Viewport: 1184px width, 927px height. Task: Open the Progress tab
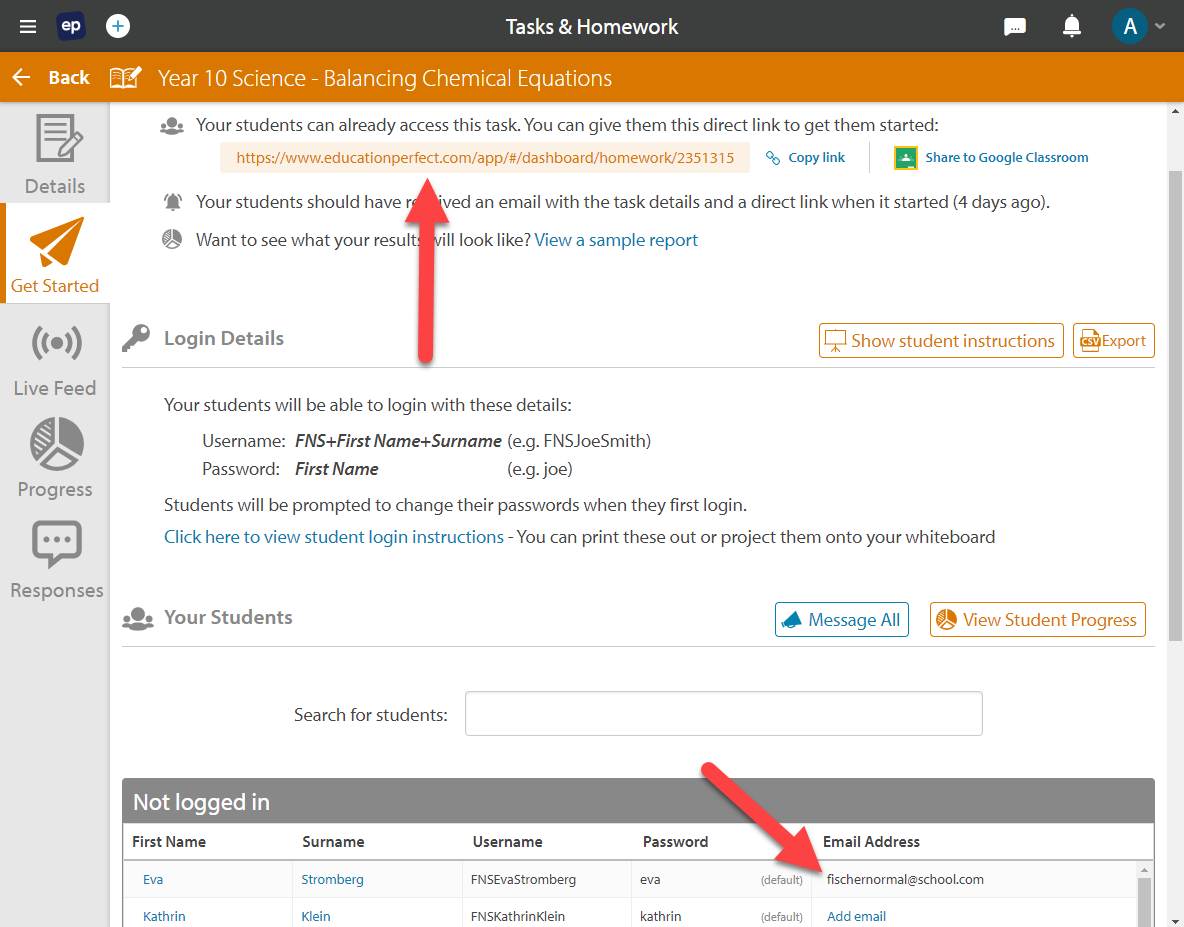[55, 458]
